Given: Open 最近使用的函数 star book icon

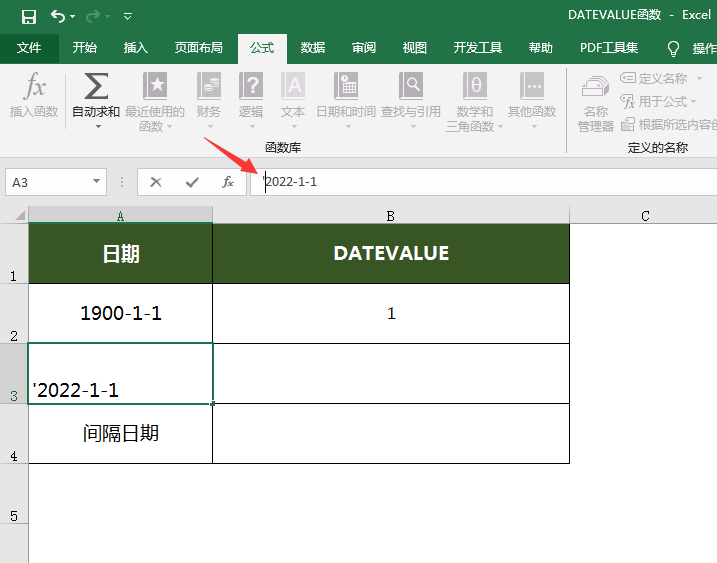Looking at the screenshot, I should (x=155, y=86).
